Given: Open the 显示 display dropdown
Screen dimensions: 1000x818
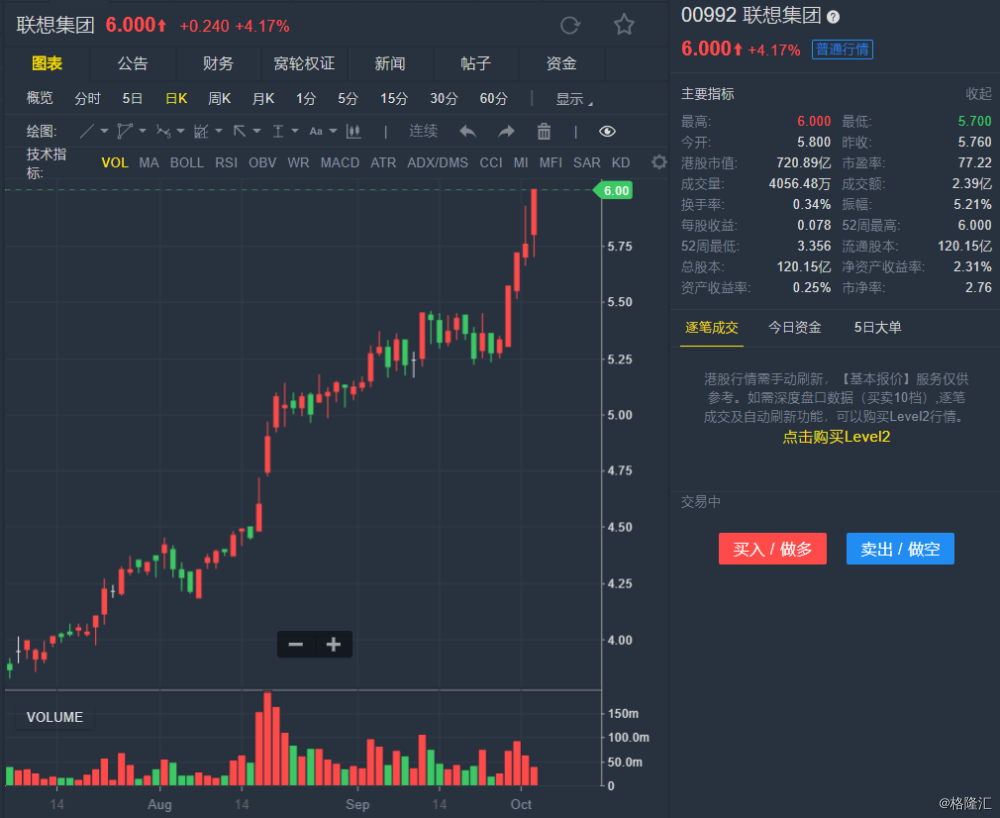Looking at the screenshot, I should [574, 99].
